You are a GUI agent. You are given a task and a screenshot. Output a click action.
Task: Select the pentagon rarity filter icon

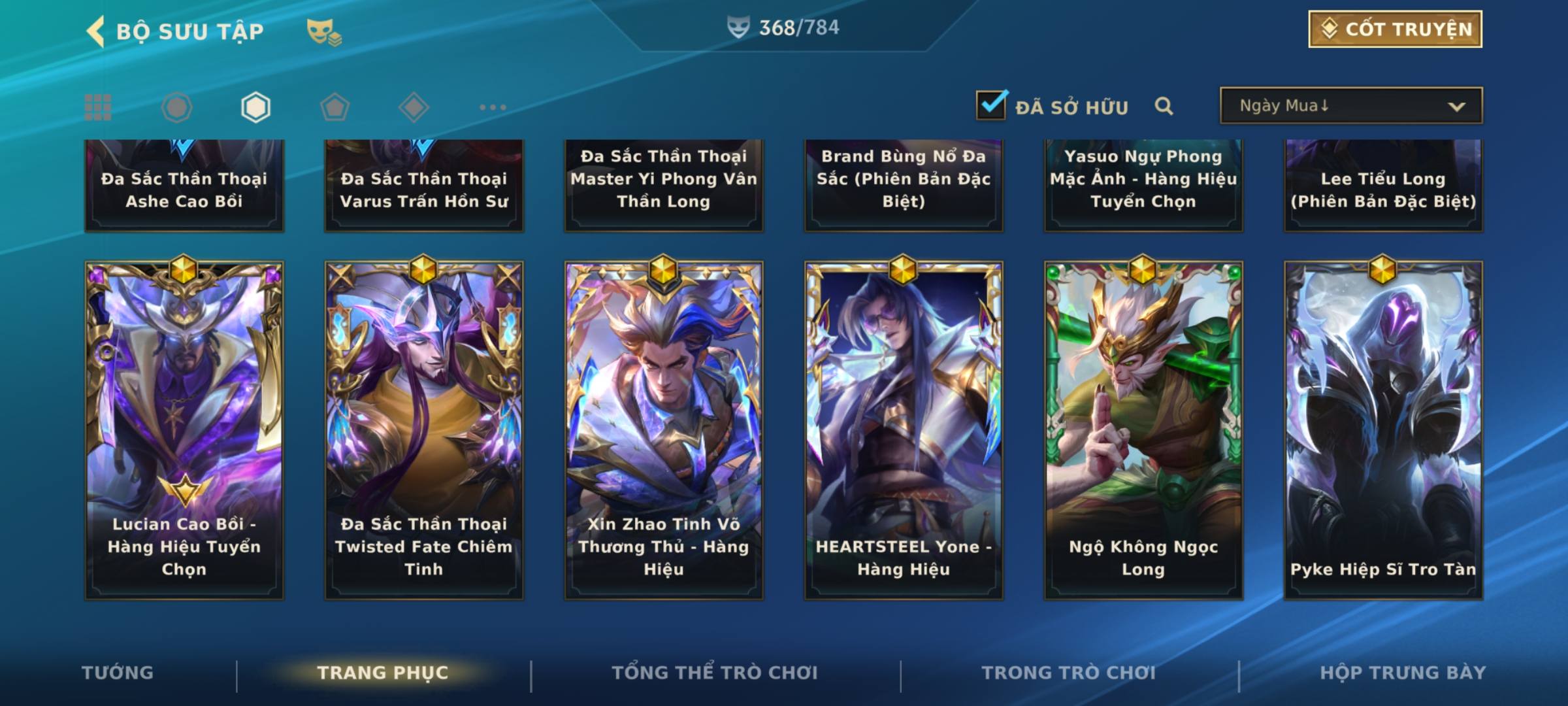click(335, 107)
